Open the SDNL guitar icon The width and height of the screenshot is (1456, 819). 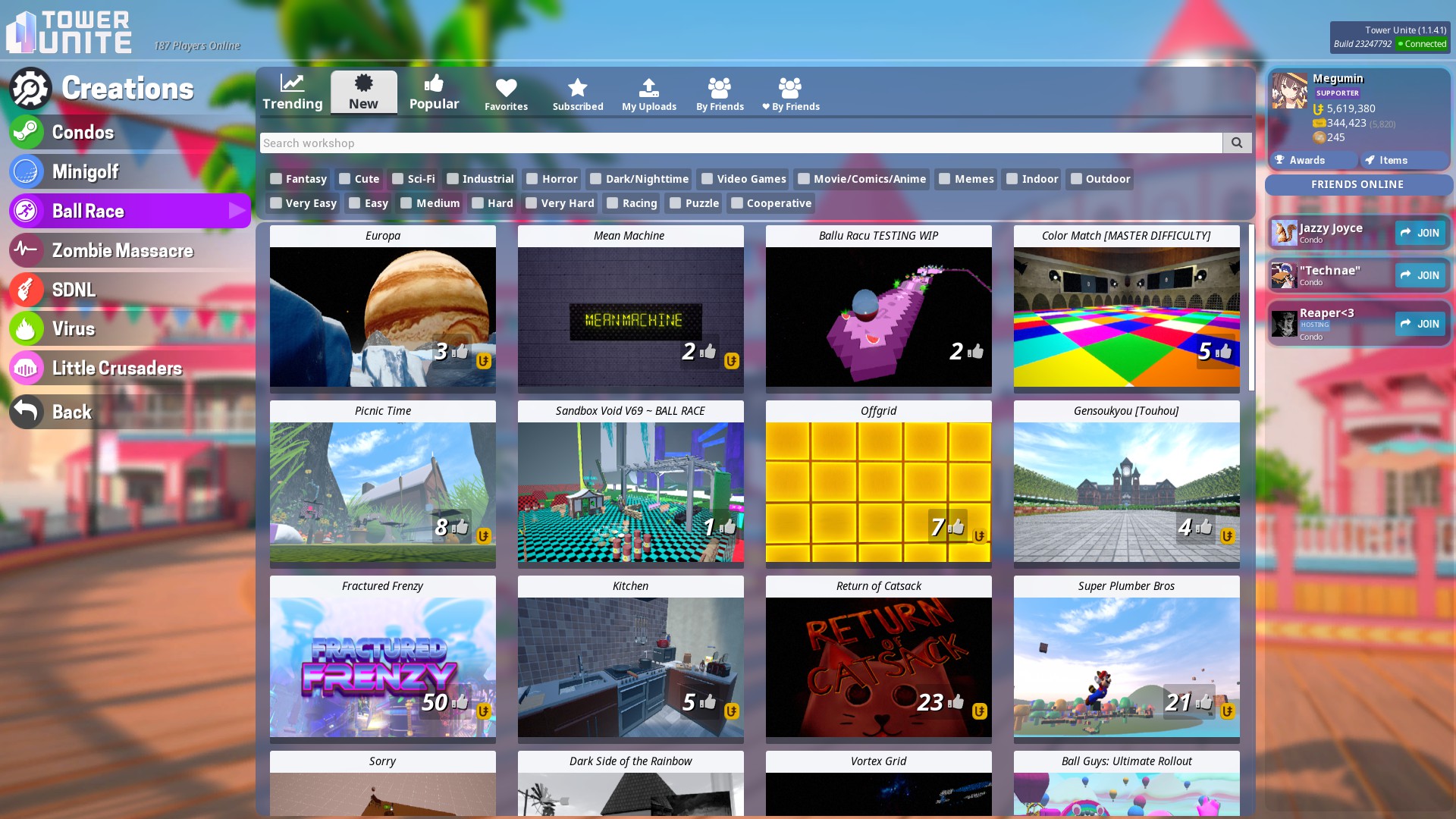[x=27, y=290]
